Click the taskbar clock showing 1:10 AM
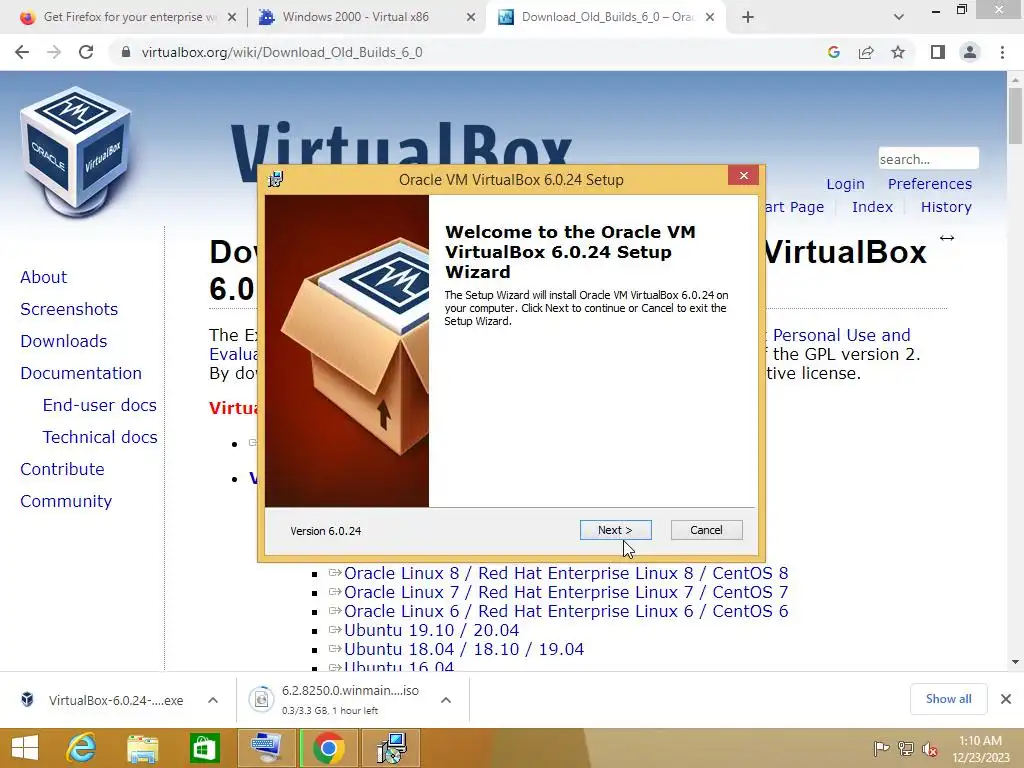Screen dimensions: 1024x768 [980, 748]
